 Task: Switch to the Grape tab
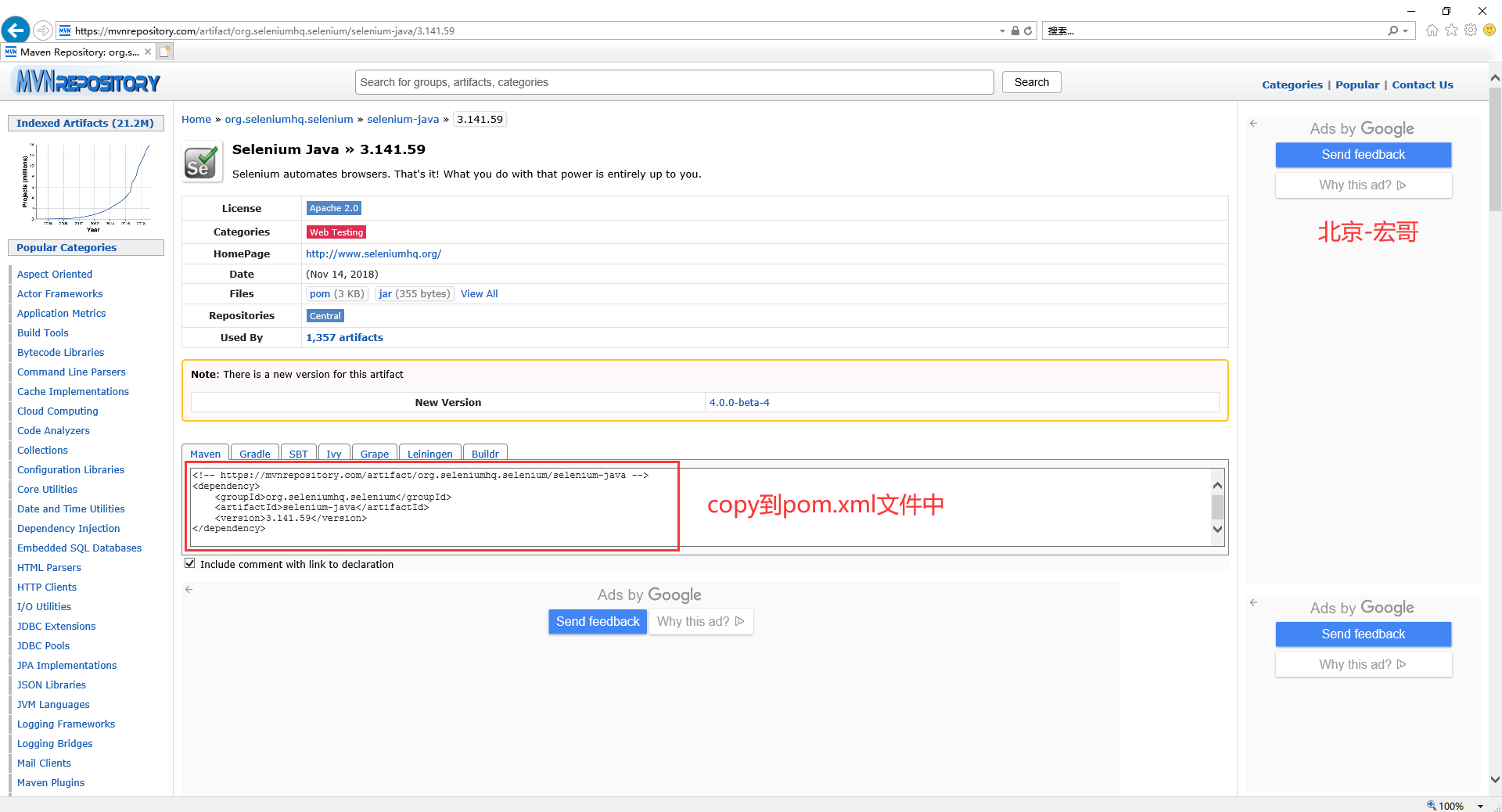(375, 454)
